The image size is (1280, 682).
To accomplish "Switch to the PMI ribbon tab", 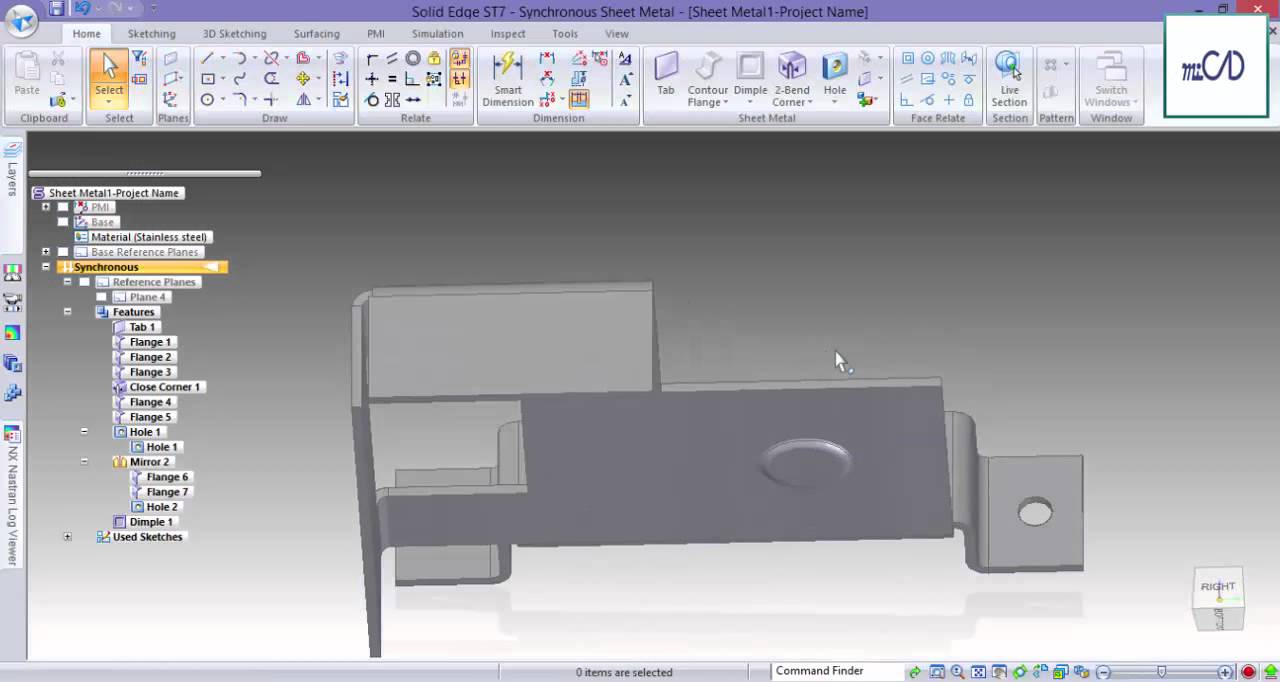I will tap(376, 34).
